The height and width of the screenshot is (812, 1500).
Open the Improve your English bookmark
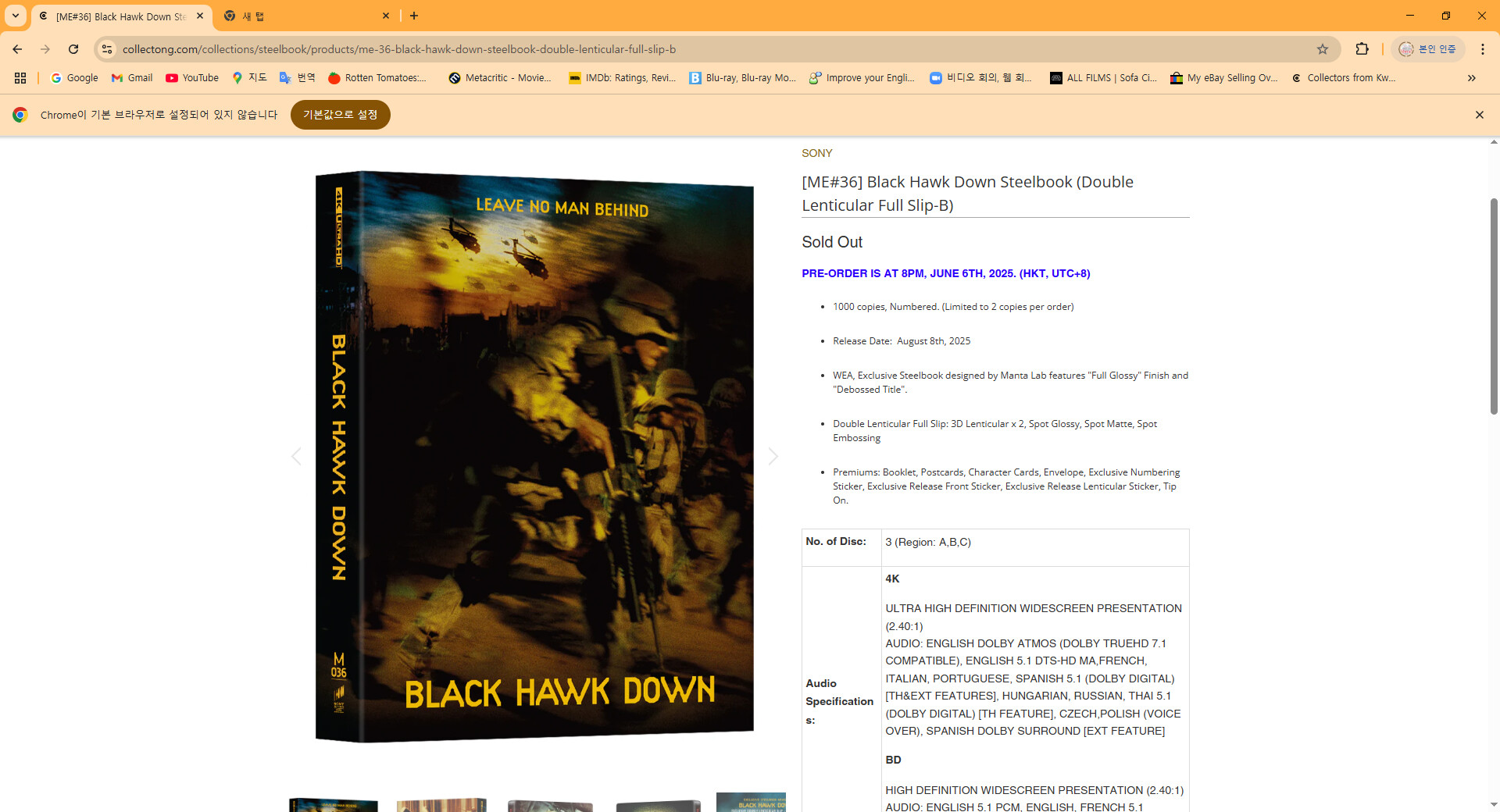tap(862, 78)
